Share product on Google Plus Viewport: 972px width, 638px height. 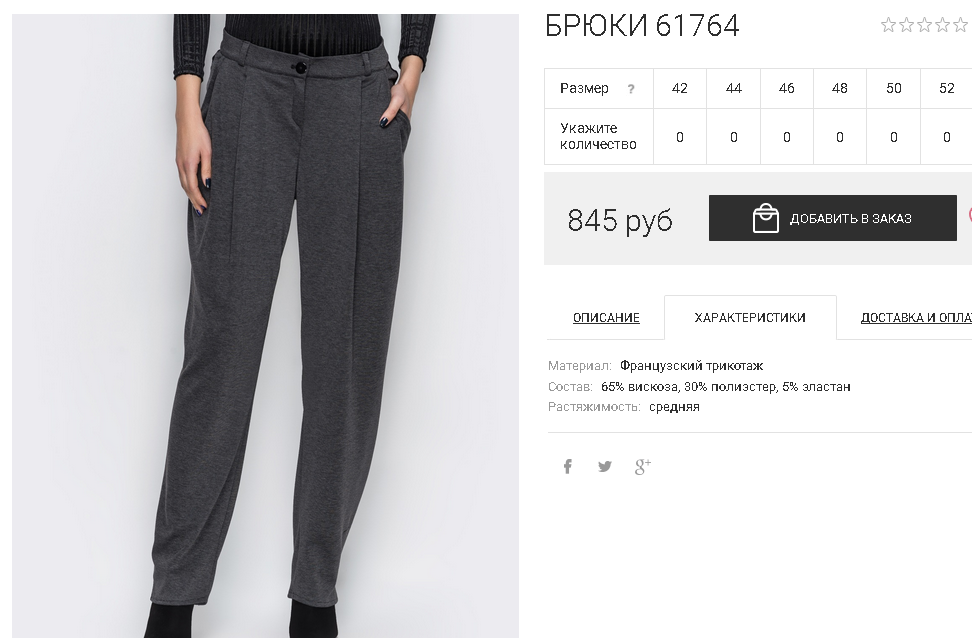coord(642,466)
